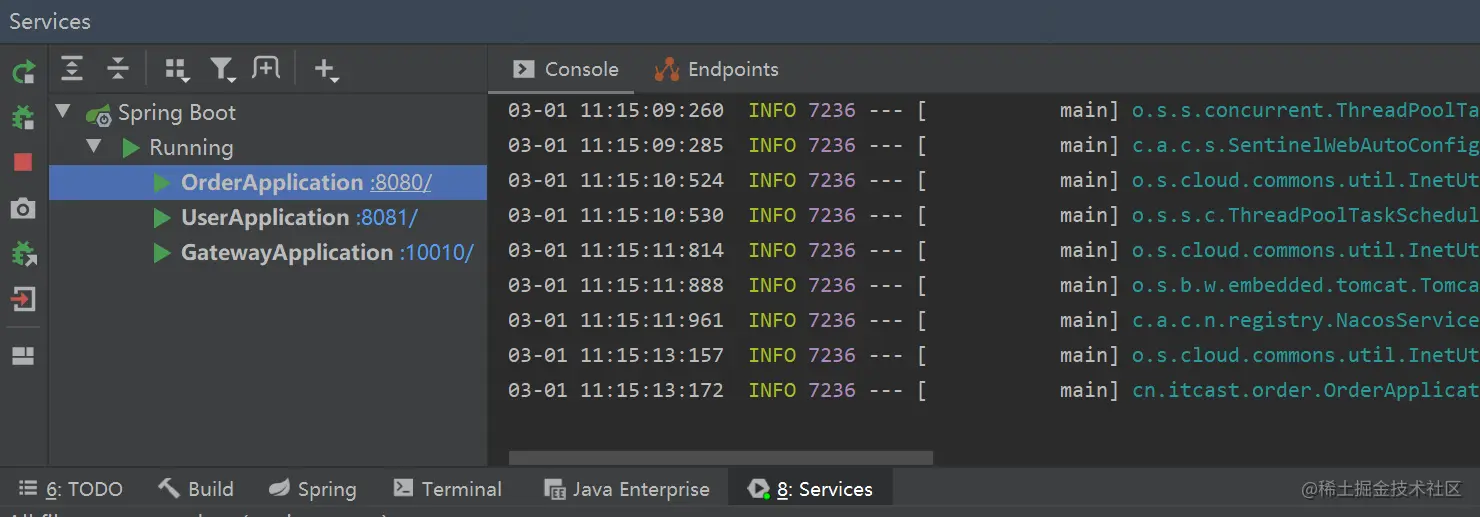Viewport: 1480px width, 517px height.
Task: Click log line with o.s.b.w.embedded.tomcat
Action: tap(993, 285)
